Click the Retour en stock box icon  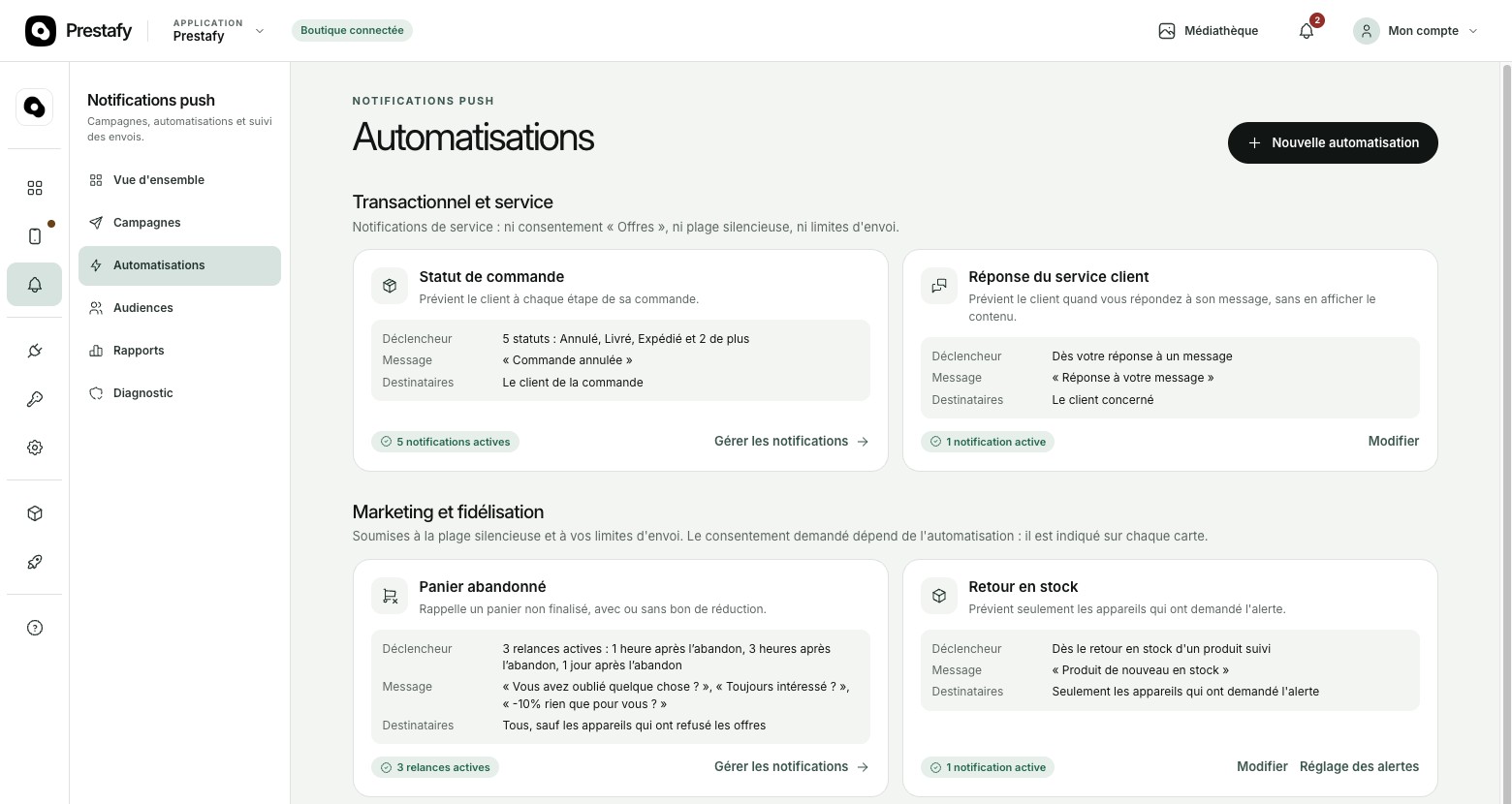point(939,596)
